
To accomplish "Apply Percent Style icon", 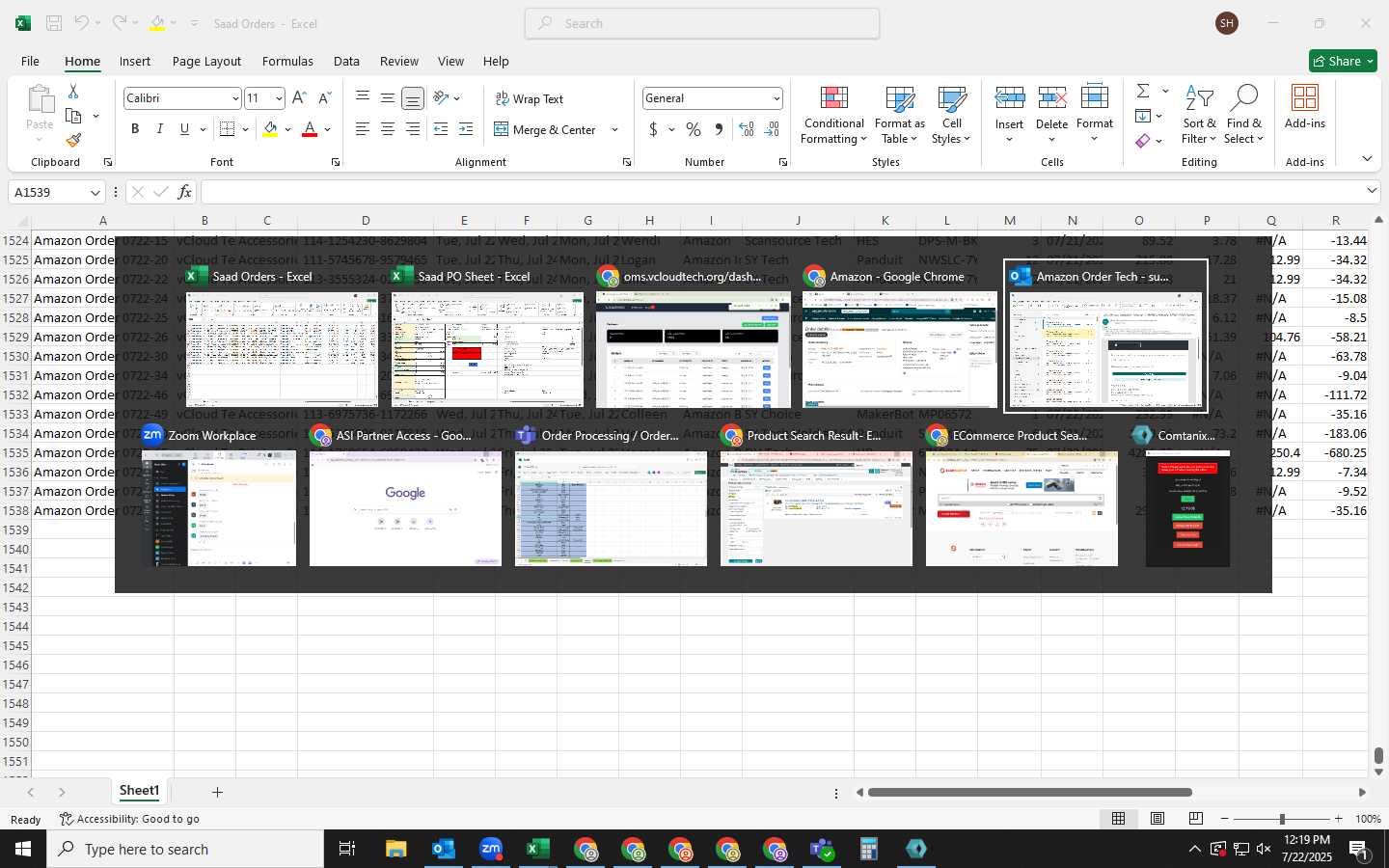I will [694, 129].
